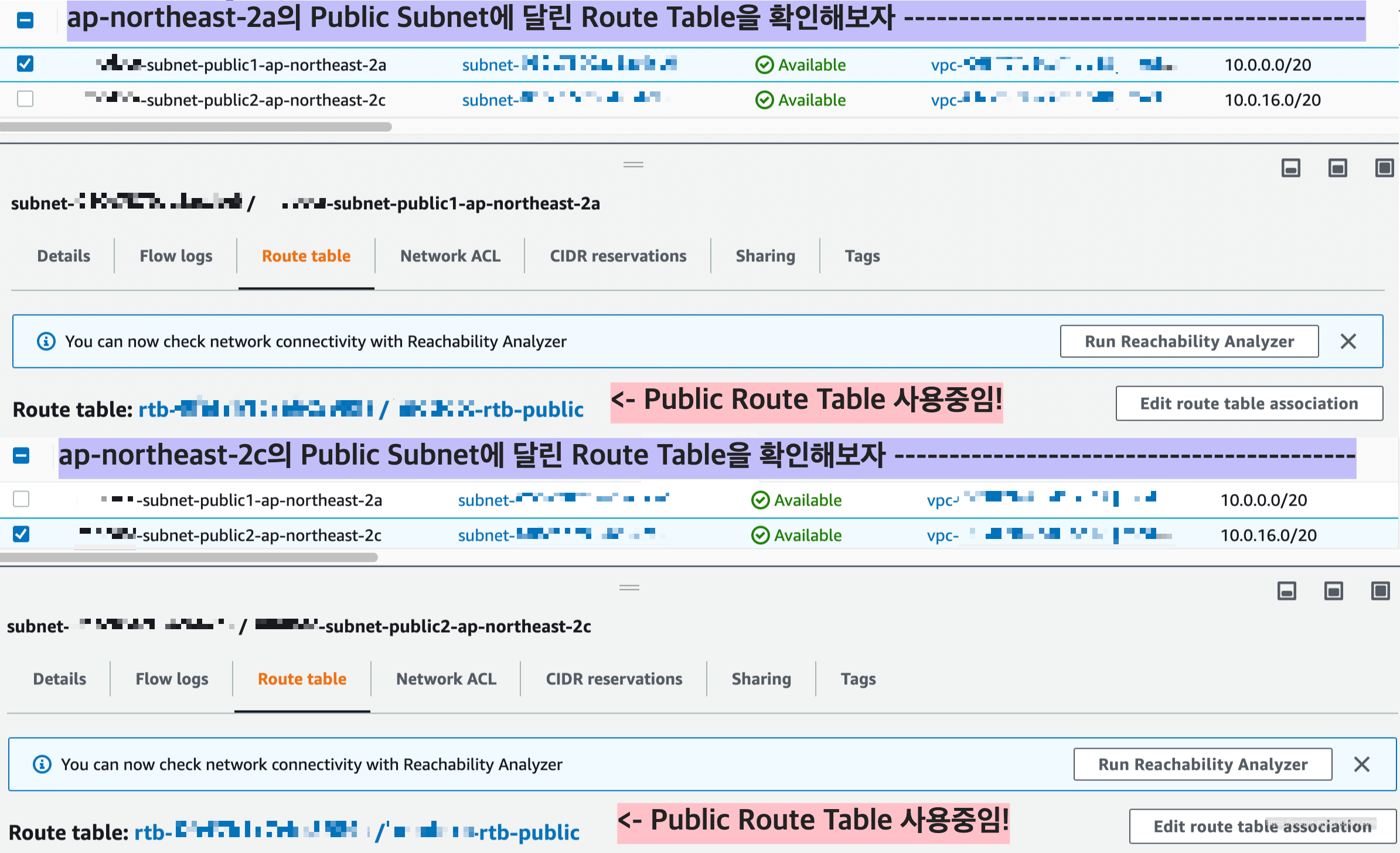Click the upper table horizontal scrollbar
This screenshot has height=853, width=1400.
(x=196, y=127)
